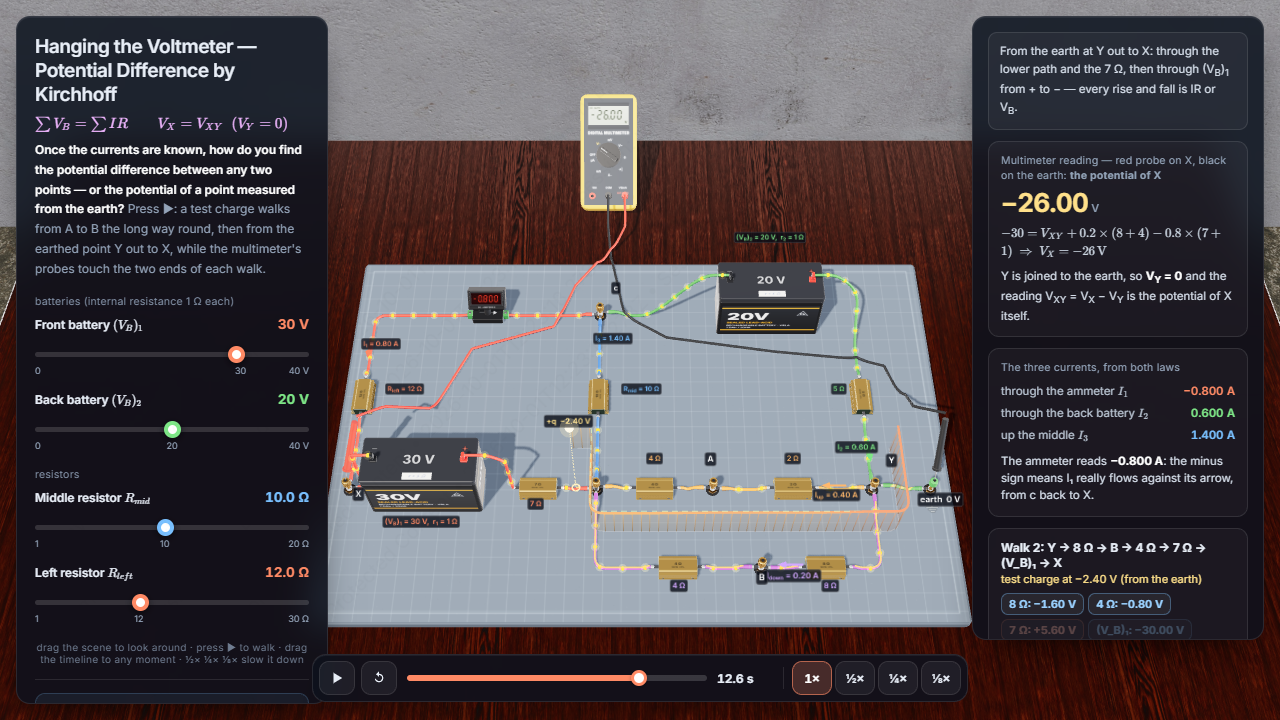Image resolution: width=1280 pixels, height=720 pixels.
Task: Click the Left resistor slider handle at 12
Action: 141,602
